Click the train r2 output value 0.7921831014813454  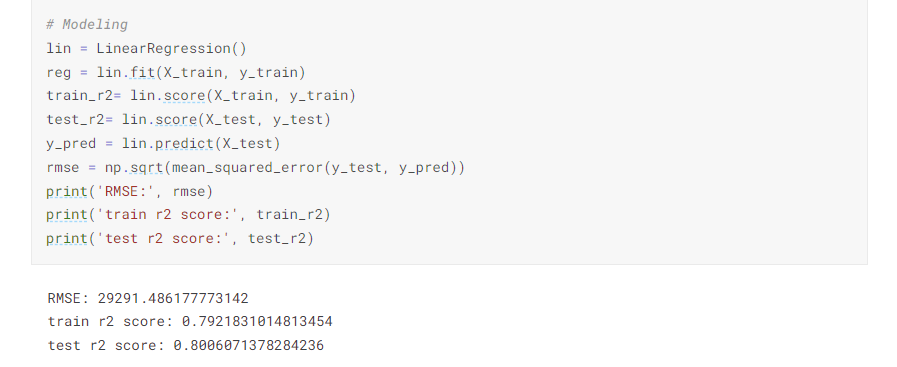tap(257, 321)
